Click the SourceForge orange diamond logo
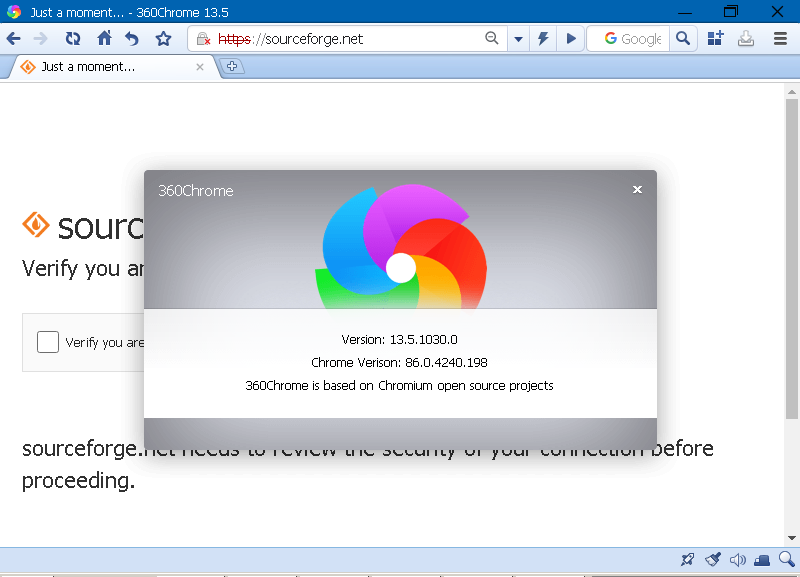The height and width of the screenshot is (577, 800). coord(36,224)
